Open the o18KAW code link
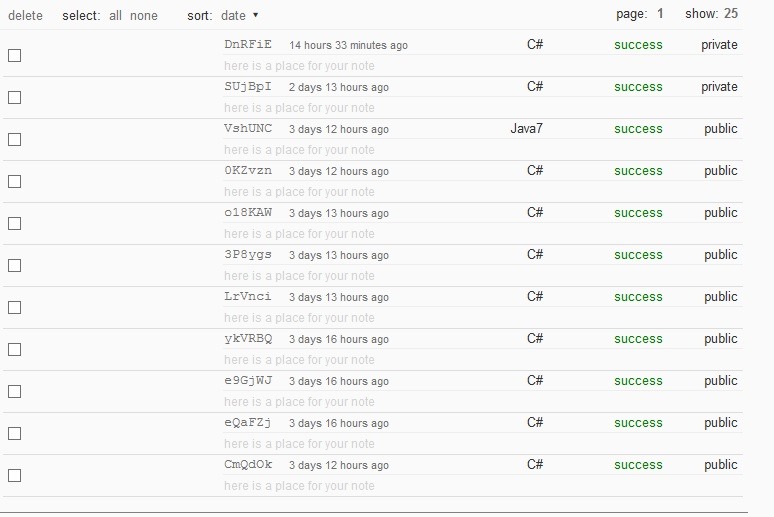Screen dimensions: 774x517 (248, 212)
